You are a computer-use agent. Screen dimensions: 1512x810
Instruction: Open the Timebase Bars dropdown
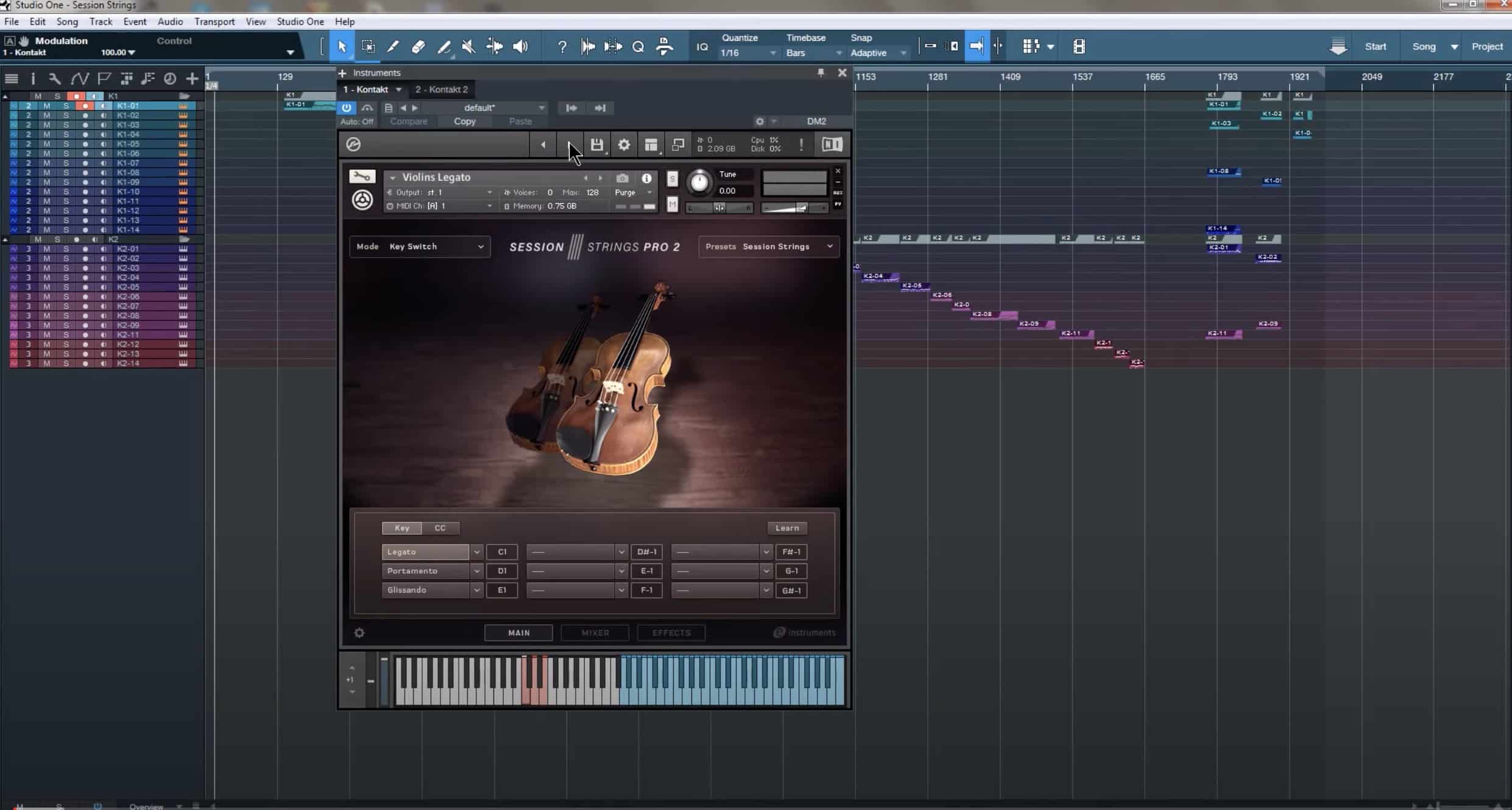pyautogui.click(x=814, y=53)
